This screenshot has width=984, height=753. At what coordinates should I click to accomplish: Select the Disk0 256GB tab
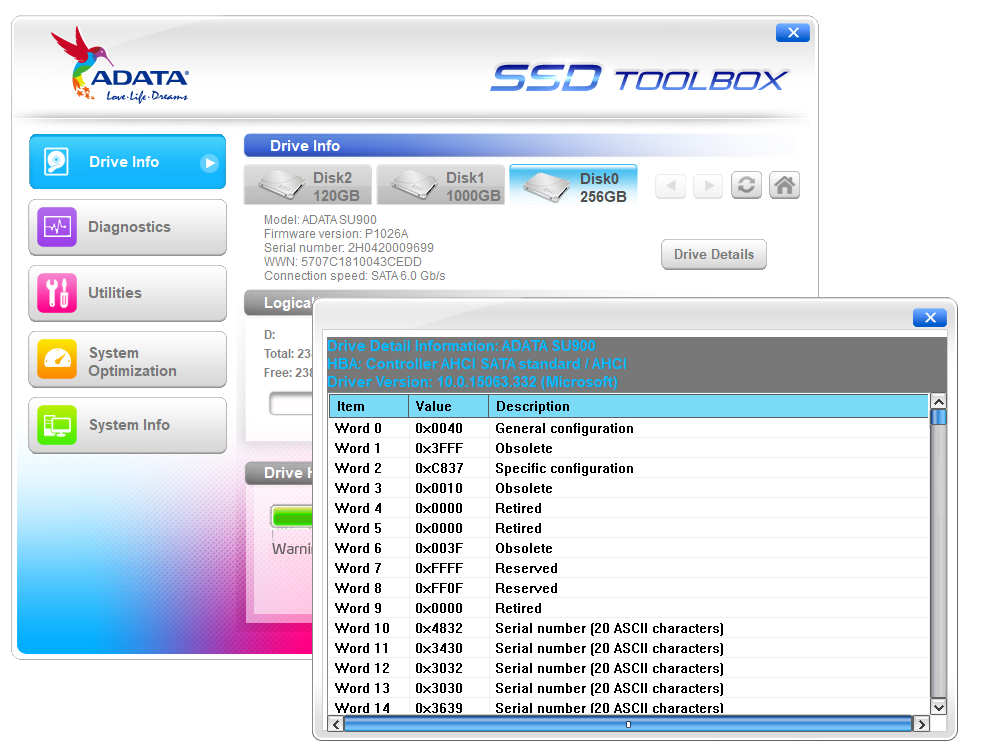point(574,185)
